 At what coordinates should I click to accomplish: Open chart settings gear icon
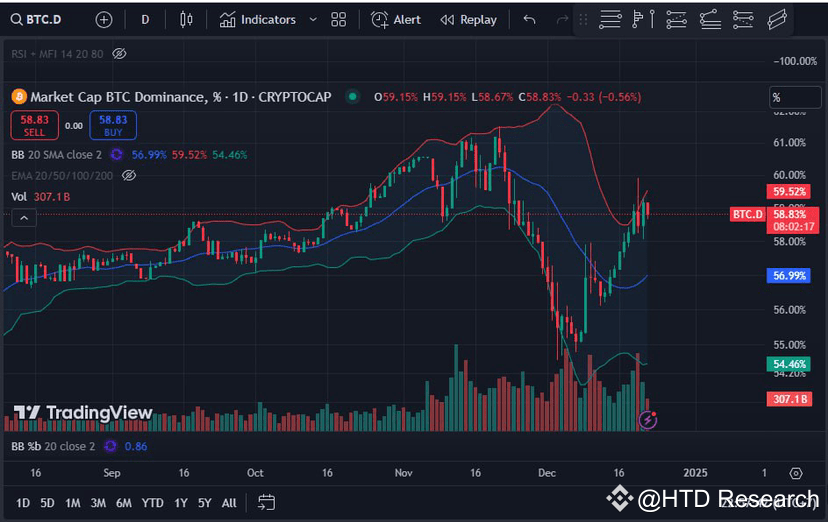pos(796,473)
